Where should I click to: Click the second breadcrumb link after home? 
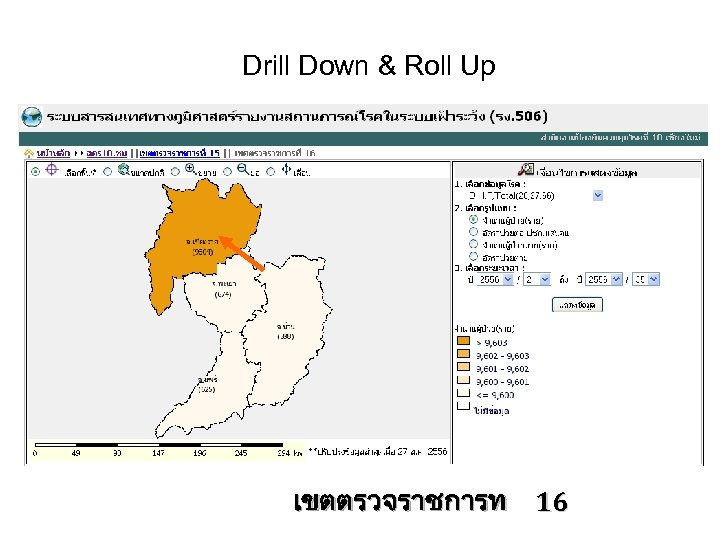107,153
